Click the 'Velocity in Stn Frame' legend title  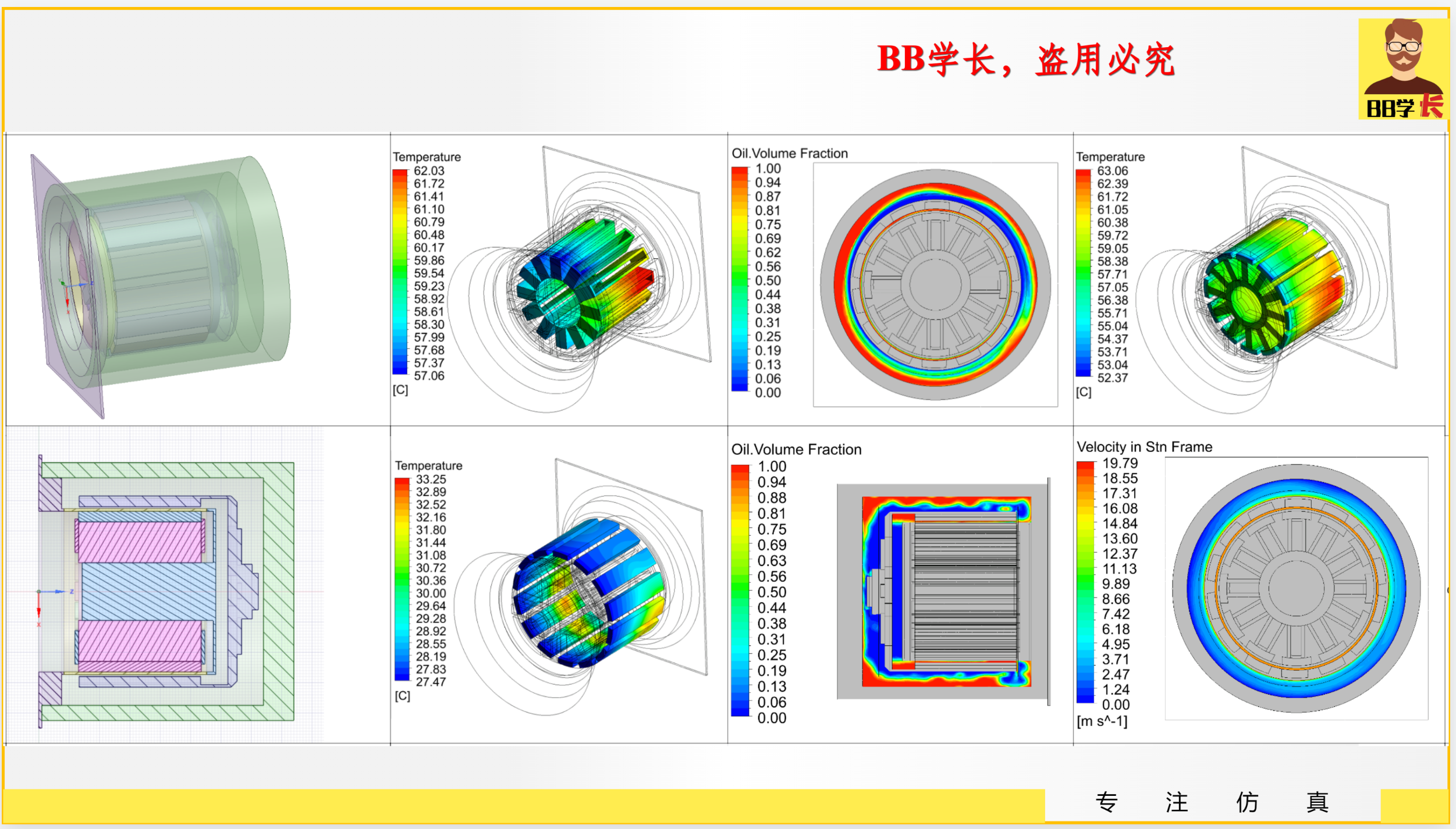pyautogui.click(x=1145, y=447)
